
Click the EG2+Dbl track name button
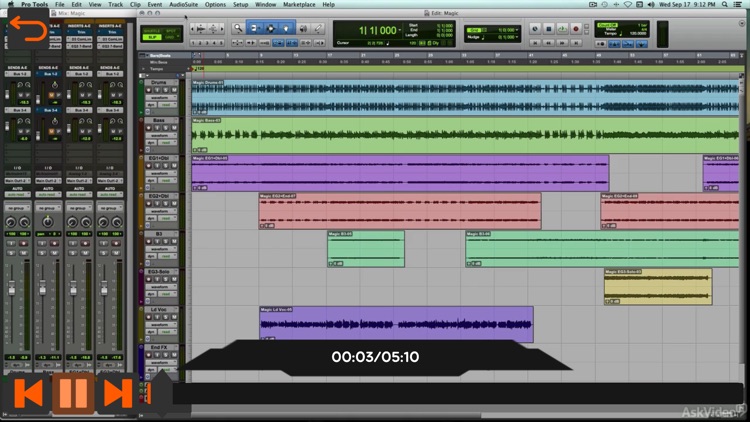click(159, 196)
